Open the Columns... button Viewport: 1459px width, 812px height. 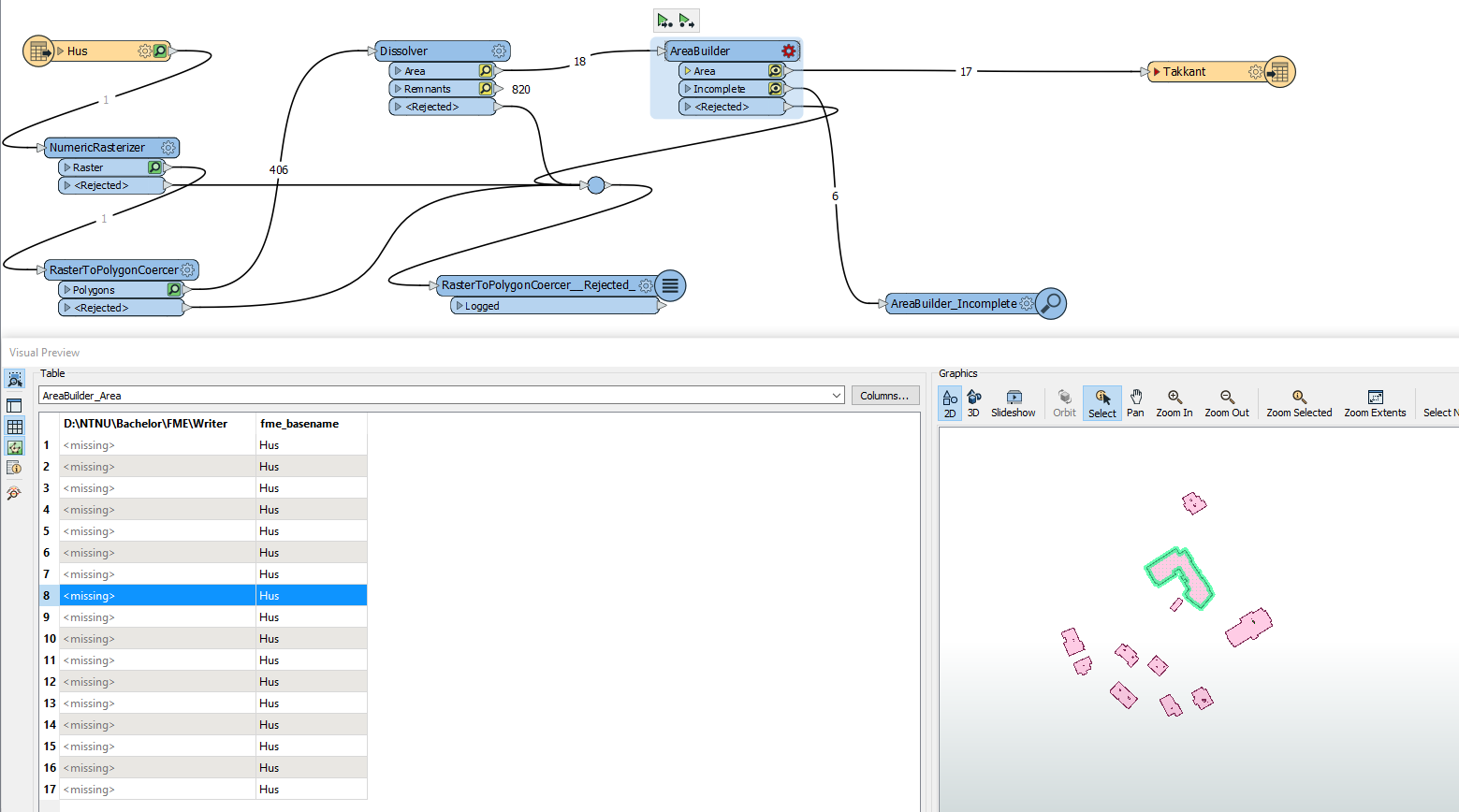coord(884,396)
